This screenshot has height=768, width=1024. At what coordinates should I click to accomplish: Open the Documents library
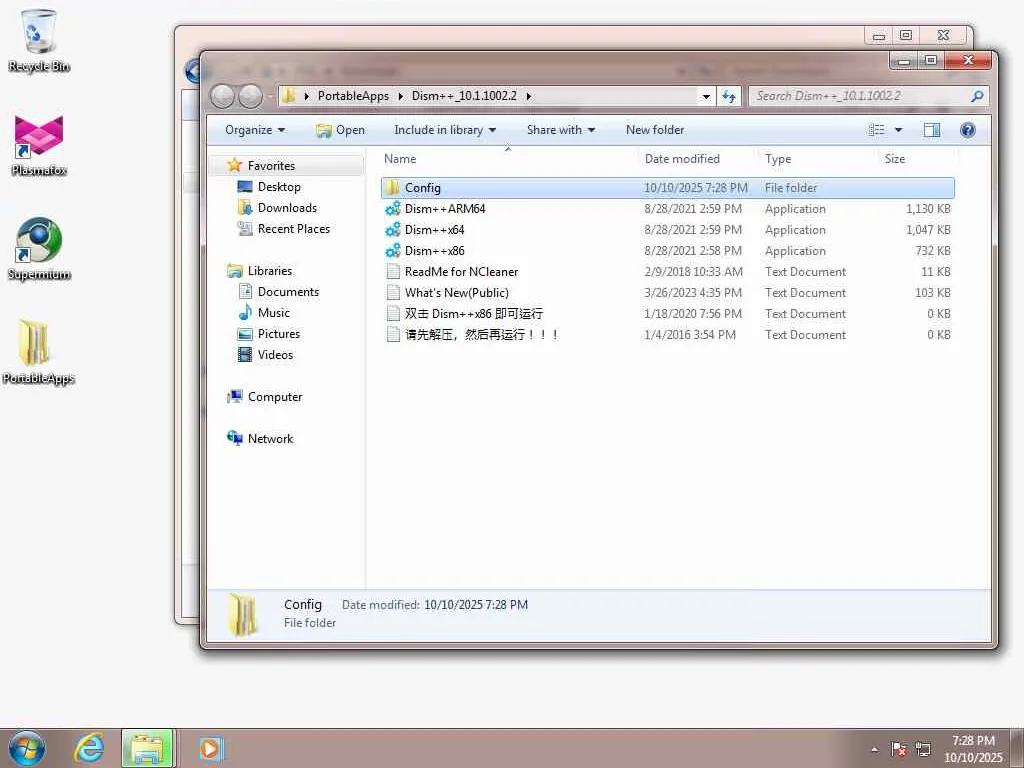pos(288,291)
